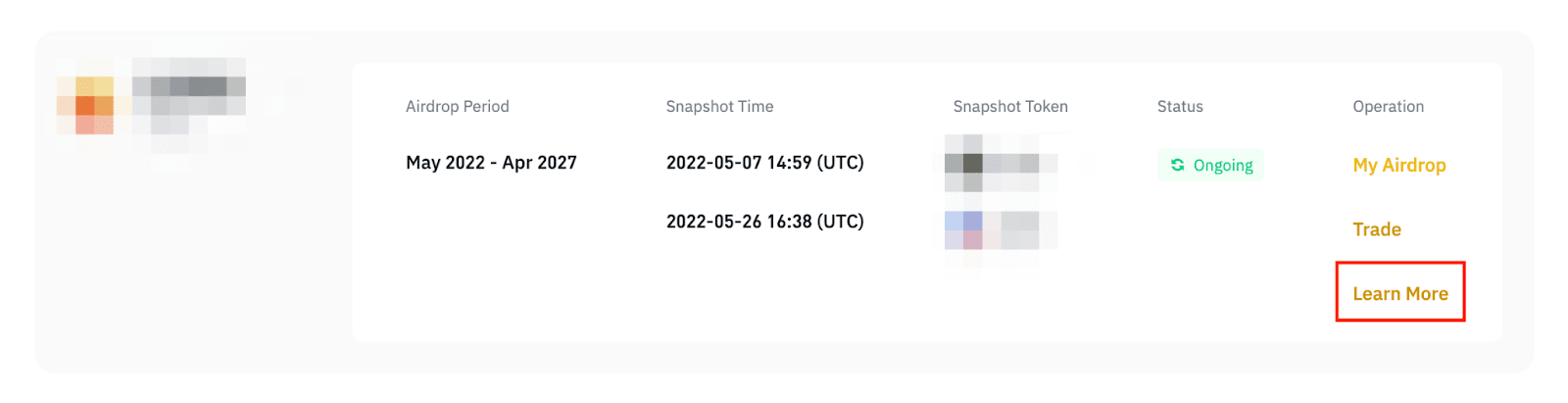This screenshot has width=1568, height=403.
Task: Click the Ongoing status label
Action: [1223, 165]
